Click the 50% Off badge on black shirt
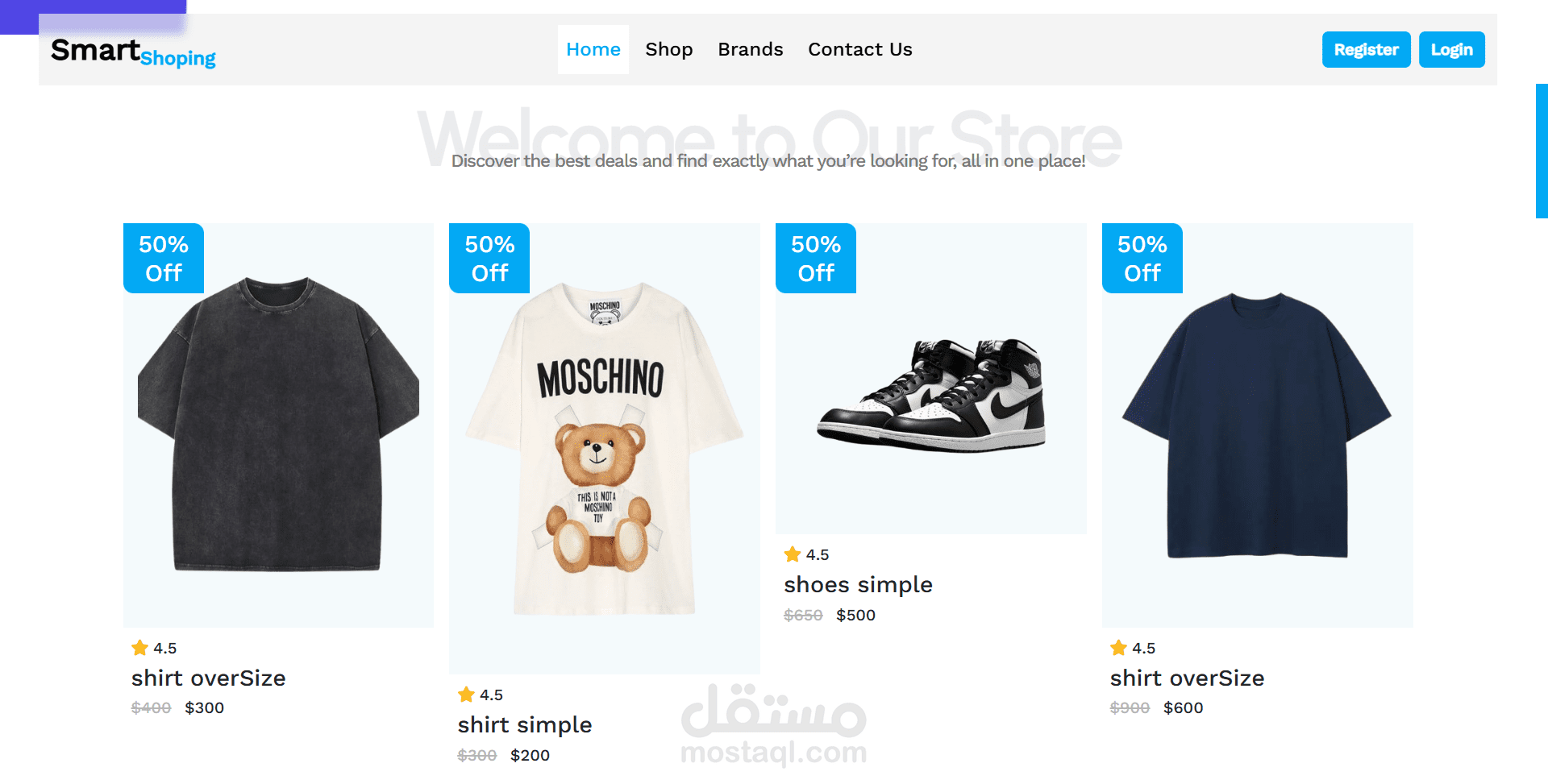Image resolution: width=1548 pixels, height=784 pixels. [x=164, y=258]
